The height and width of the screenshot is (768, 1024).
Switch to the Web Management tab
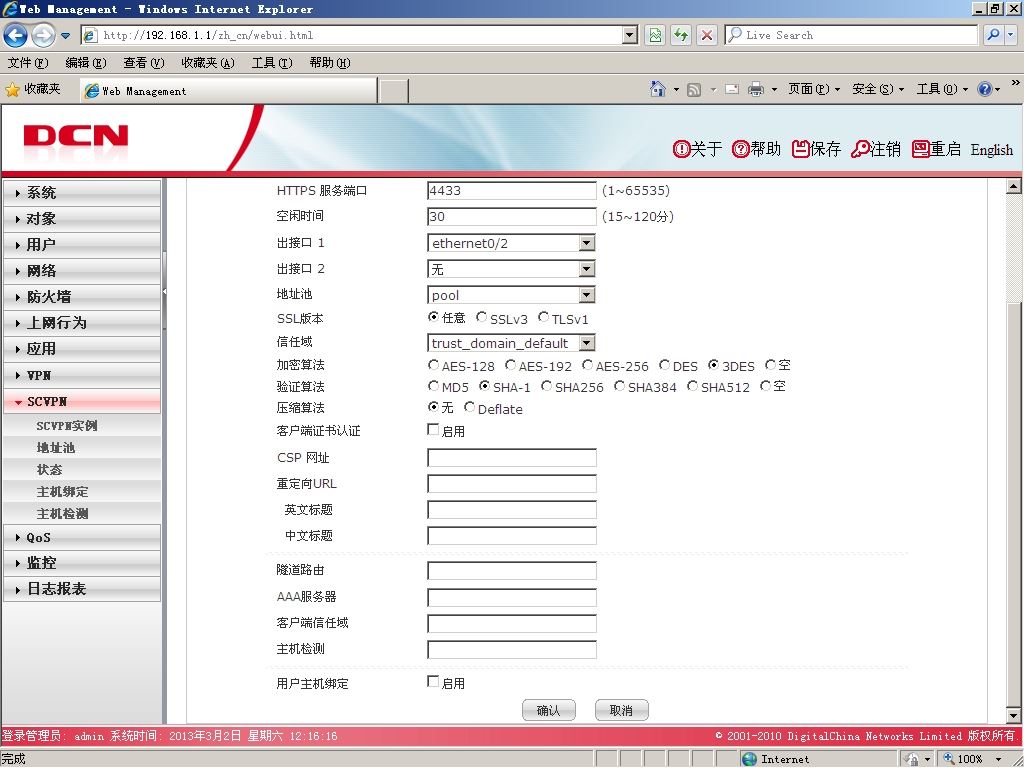(229, 91)
